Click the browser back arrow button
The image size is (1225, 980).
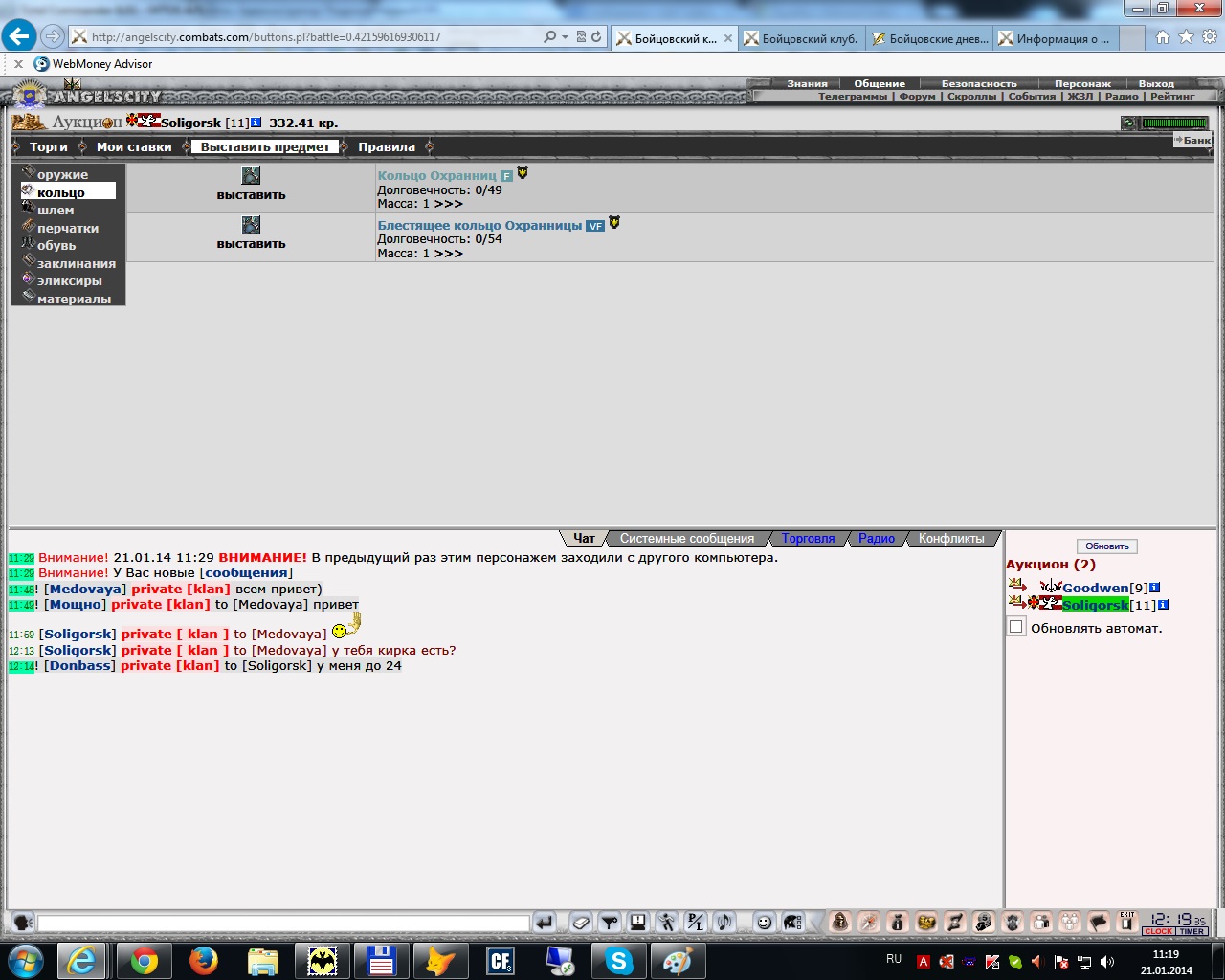(19, 36)
